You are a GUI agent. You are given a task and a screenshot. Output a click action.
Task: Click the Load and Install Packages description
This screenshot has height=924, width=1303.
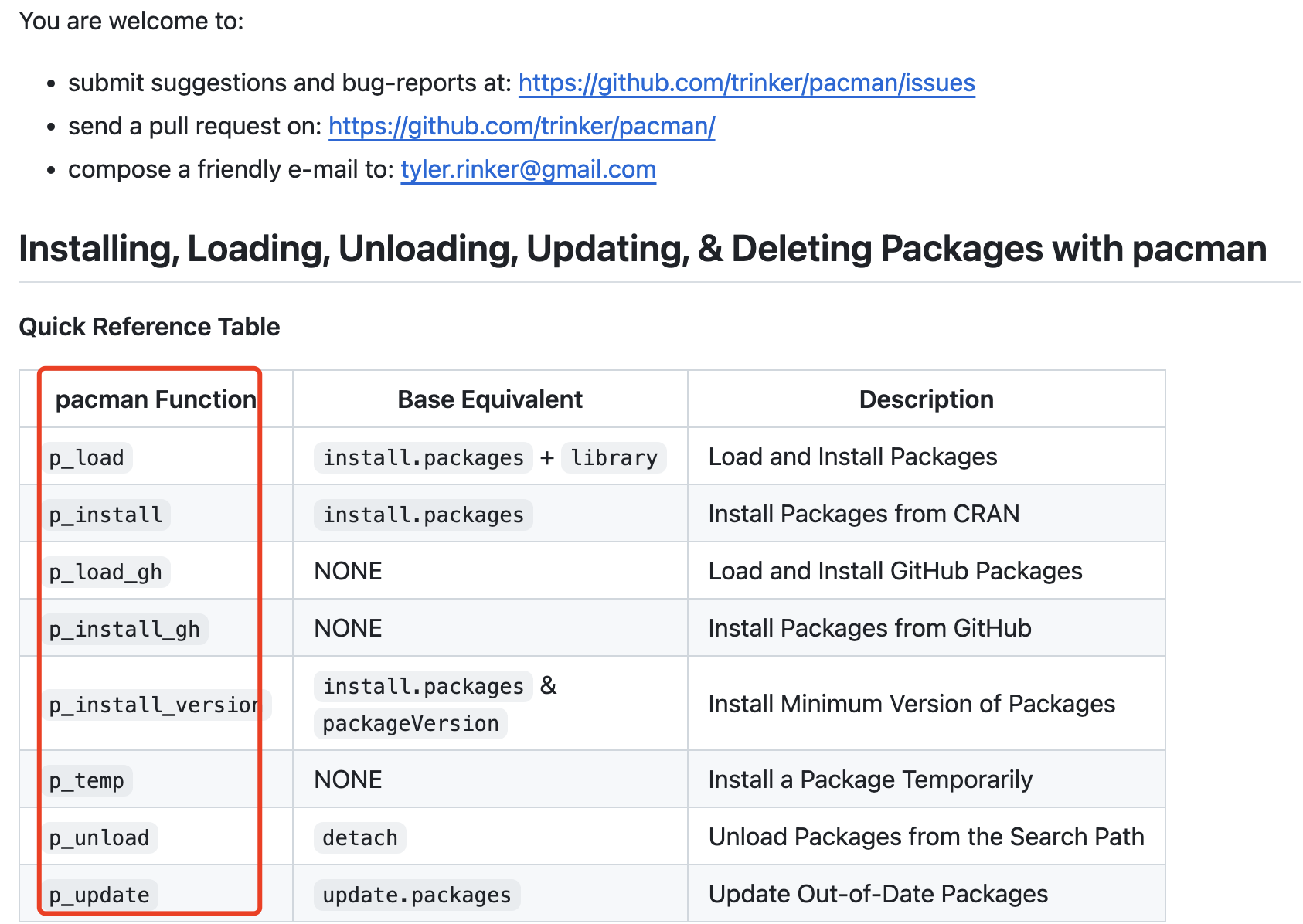pos(852,457)
